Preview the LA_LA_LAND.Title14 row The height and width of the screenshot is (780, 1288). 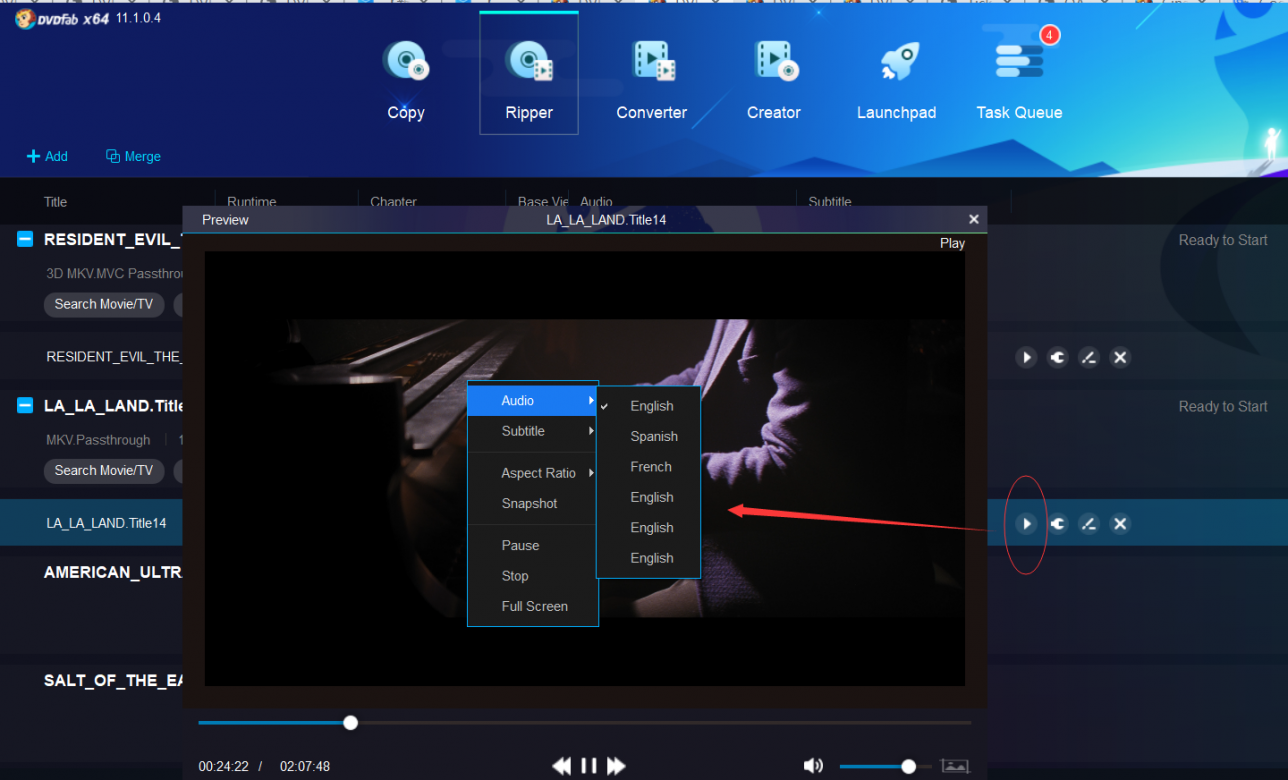1026,524
